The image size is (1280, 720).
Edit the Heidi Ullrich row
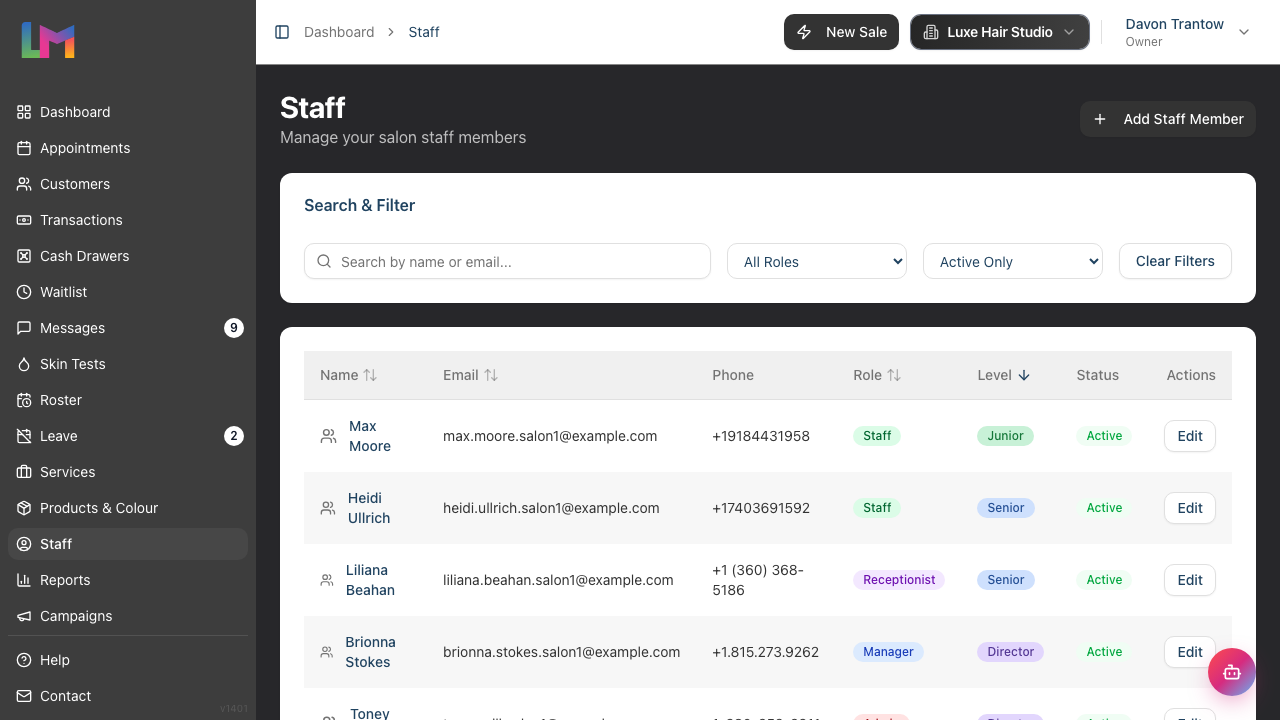(1190, 508)
